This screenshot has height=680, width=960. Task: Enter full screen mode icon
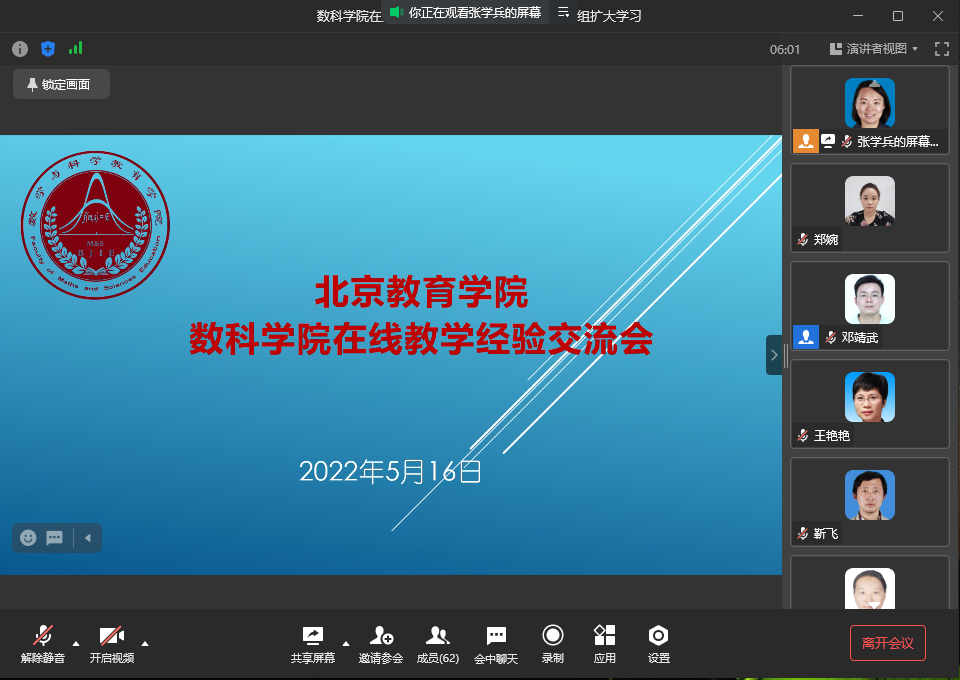[942, 49]
